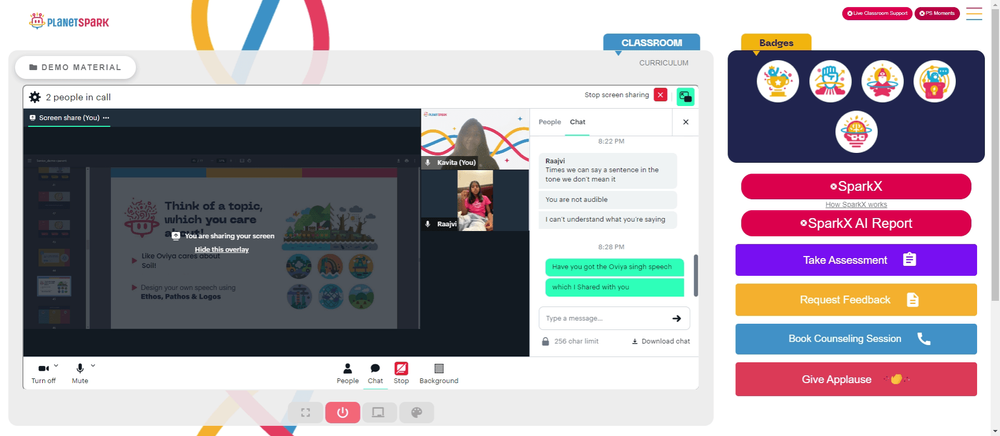Image resolution: width=1000 pixels, height=436 pixels.
Task: Click Take Assessment button
Action: pos(856,260)
